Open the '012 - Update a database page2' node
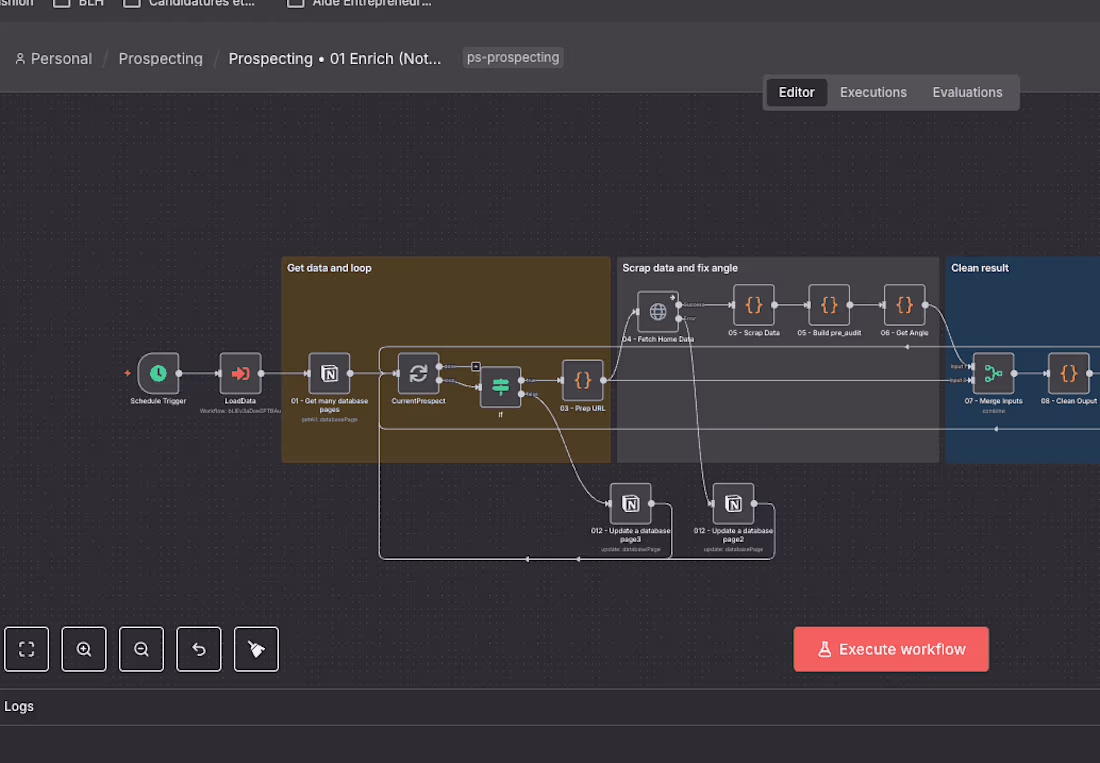 [733, 504]
